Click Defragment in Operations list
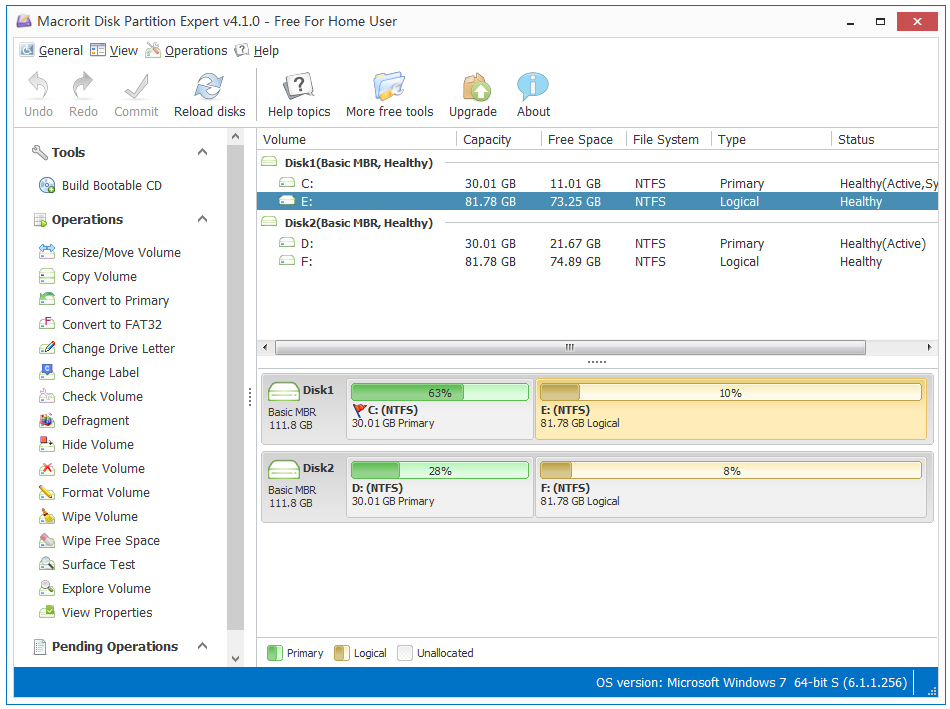 [x=95, y=421]
